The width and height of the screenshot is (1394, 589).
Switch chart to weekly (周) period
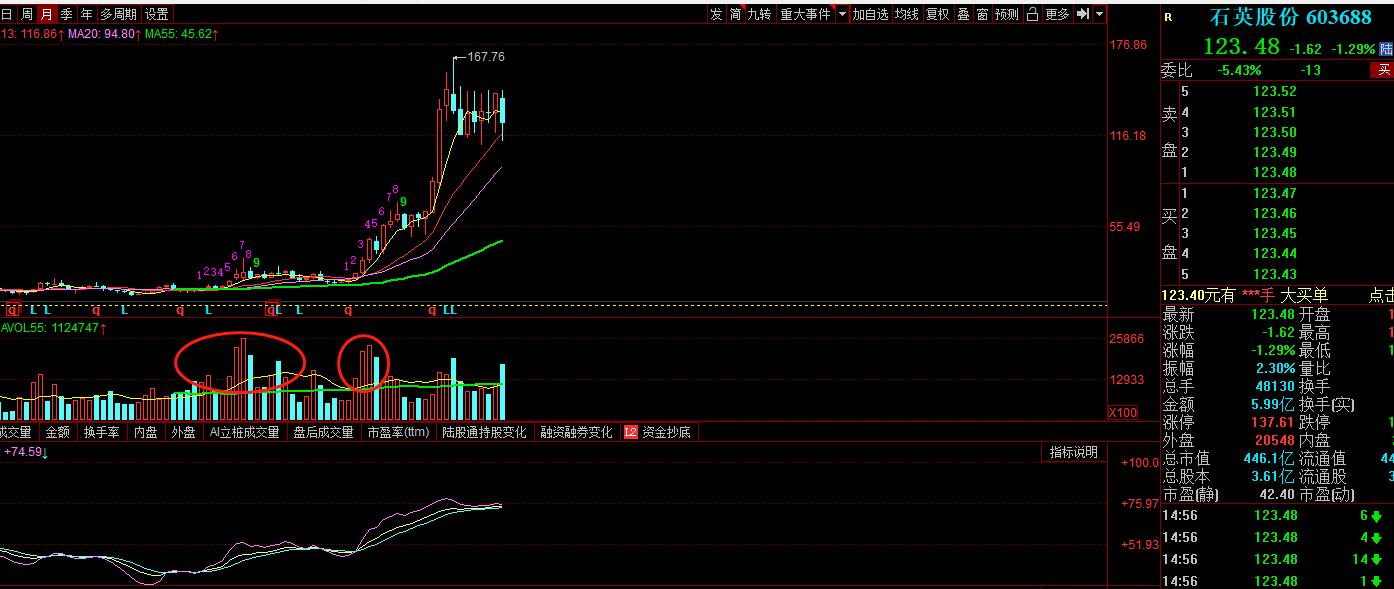pos(27,14)
